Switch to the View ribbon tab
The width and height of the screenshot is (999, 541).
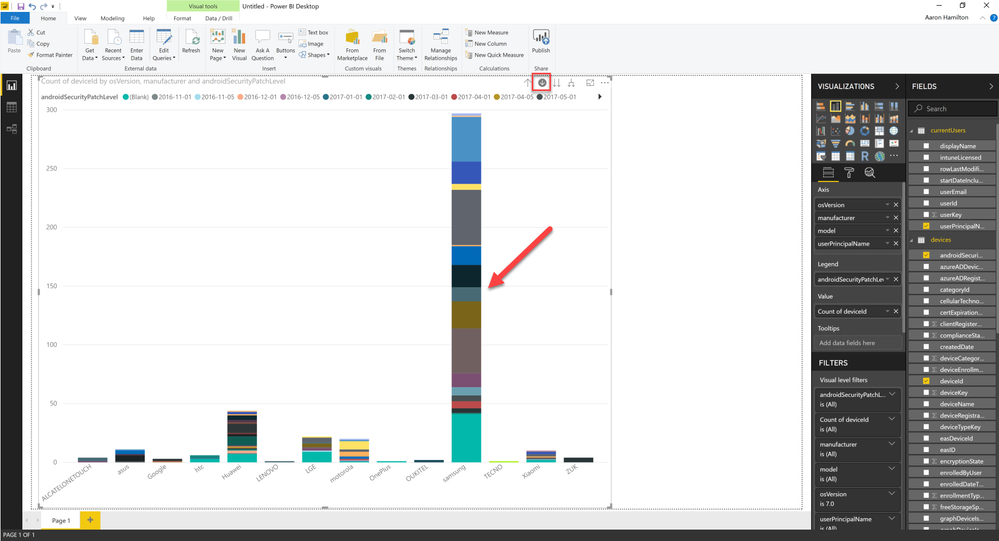(x=80, y=18)
